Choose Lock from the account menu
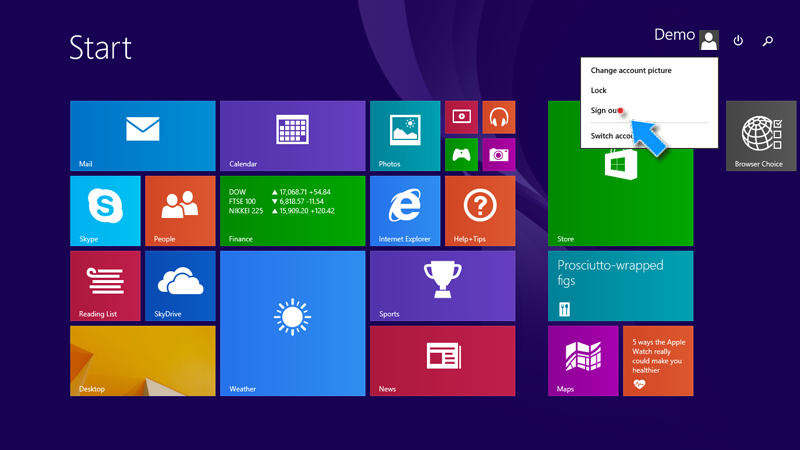The image size is (800, 450). [x=599, y=91]
